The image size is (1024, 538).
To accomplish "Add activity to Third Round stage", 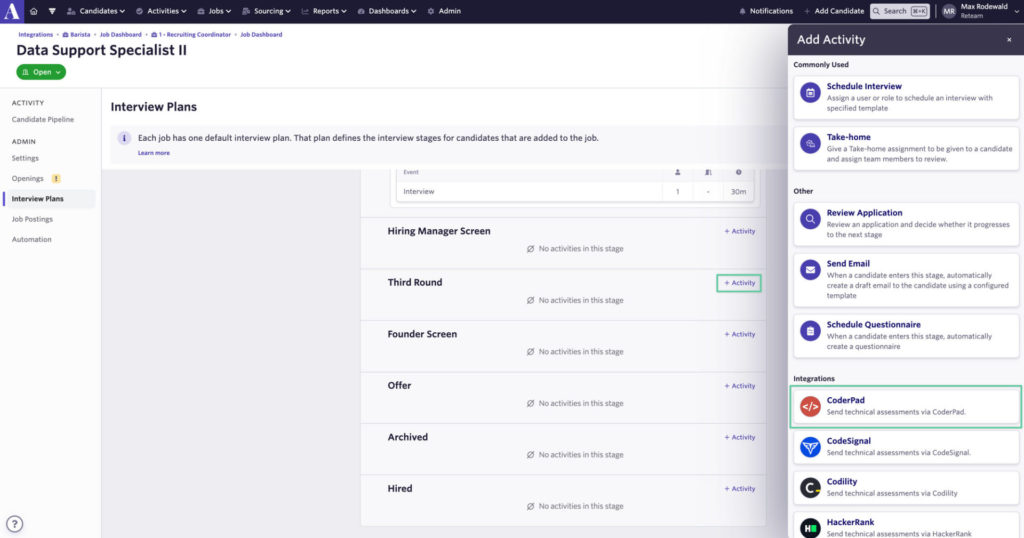I will pyautogui.click(x=739, y=283).
